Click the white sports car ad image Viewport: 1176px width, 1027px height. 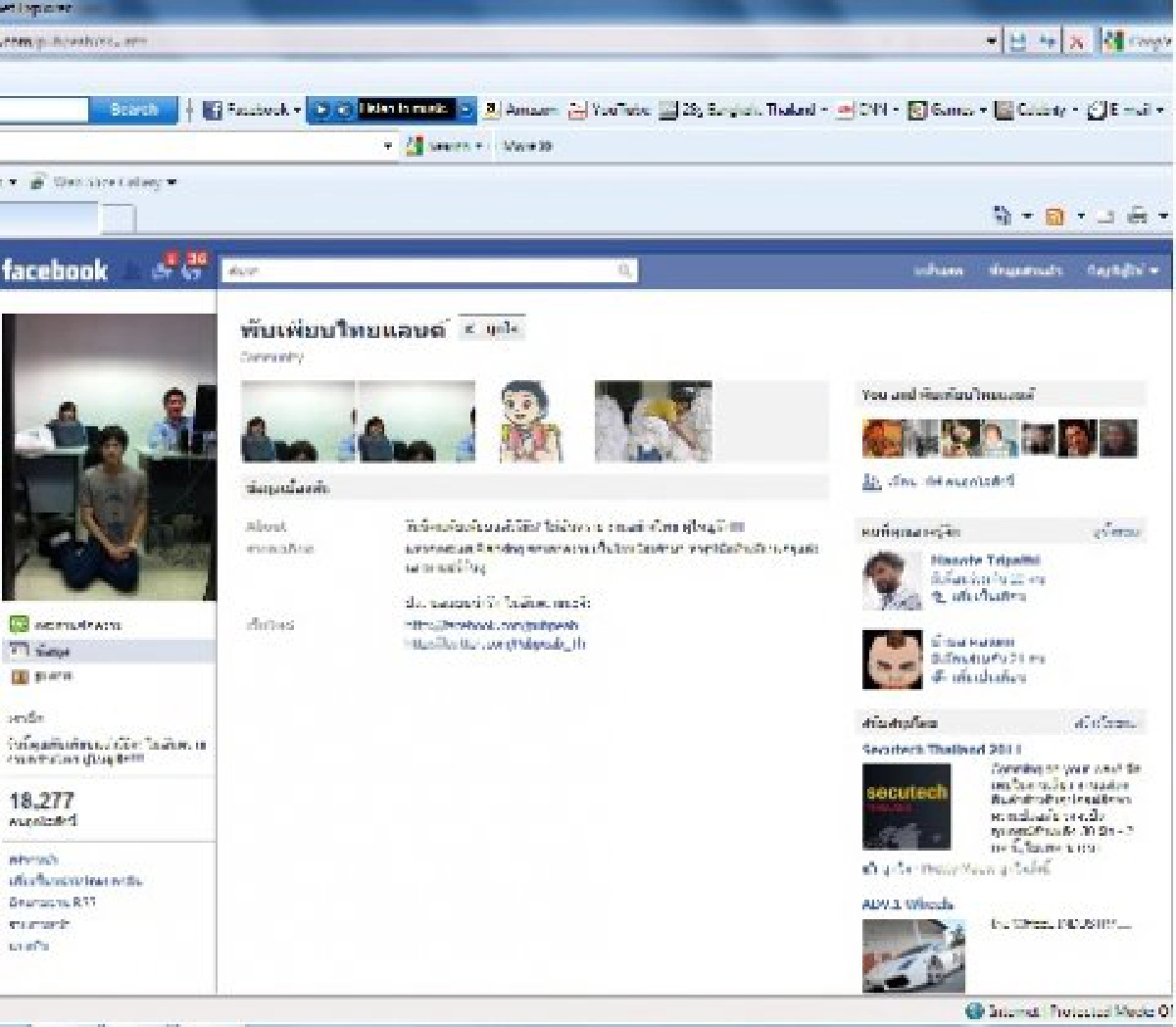[x=913, y=955]
